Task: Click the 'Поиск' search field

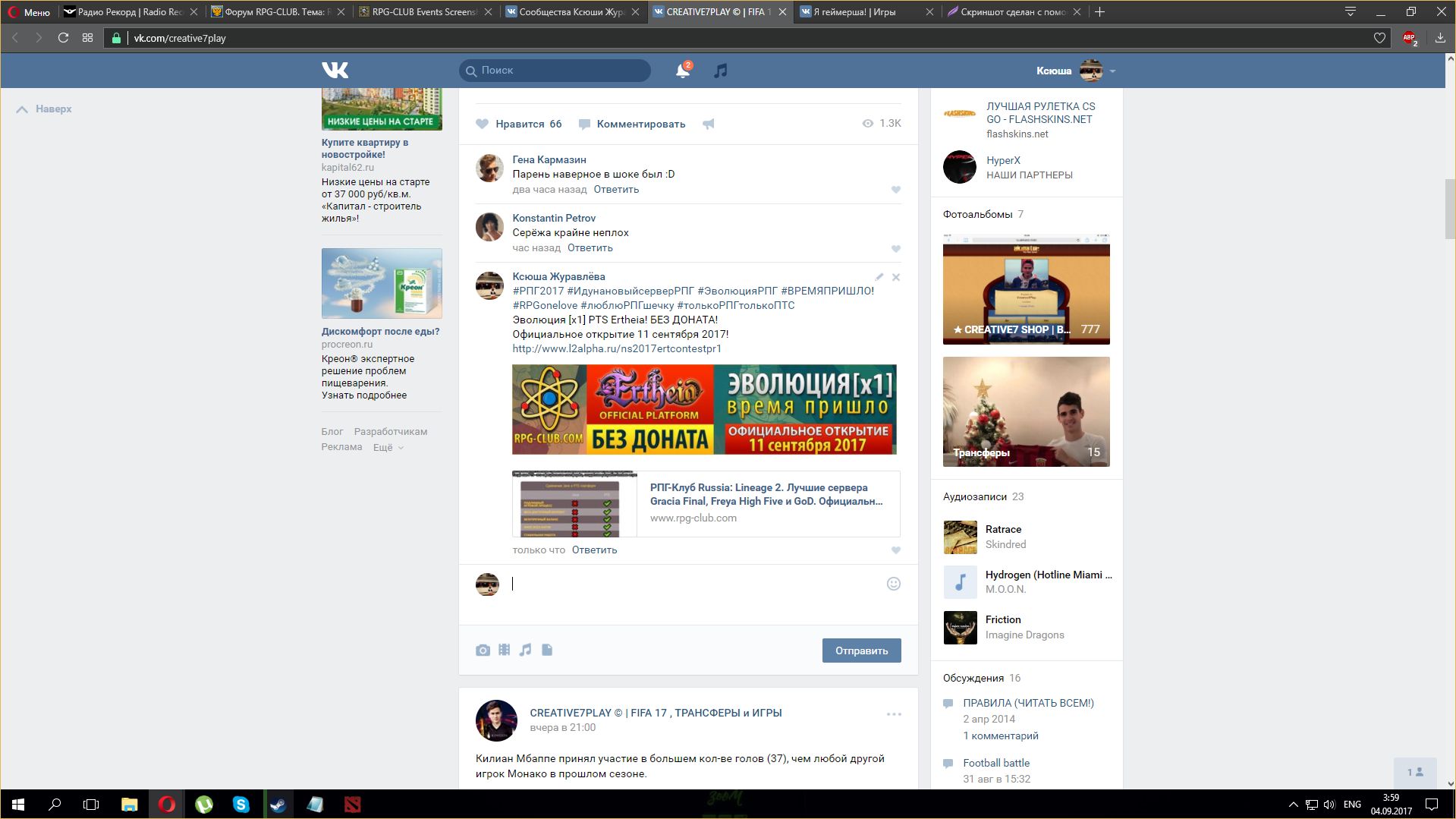Action: 555,70
